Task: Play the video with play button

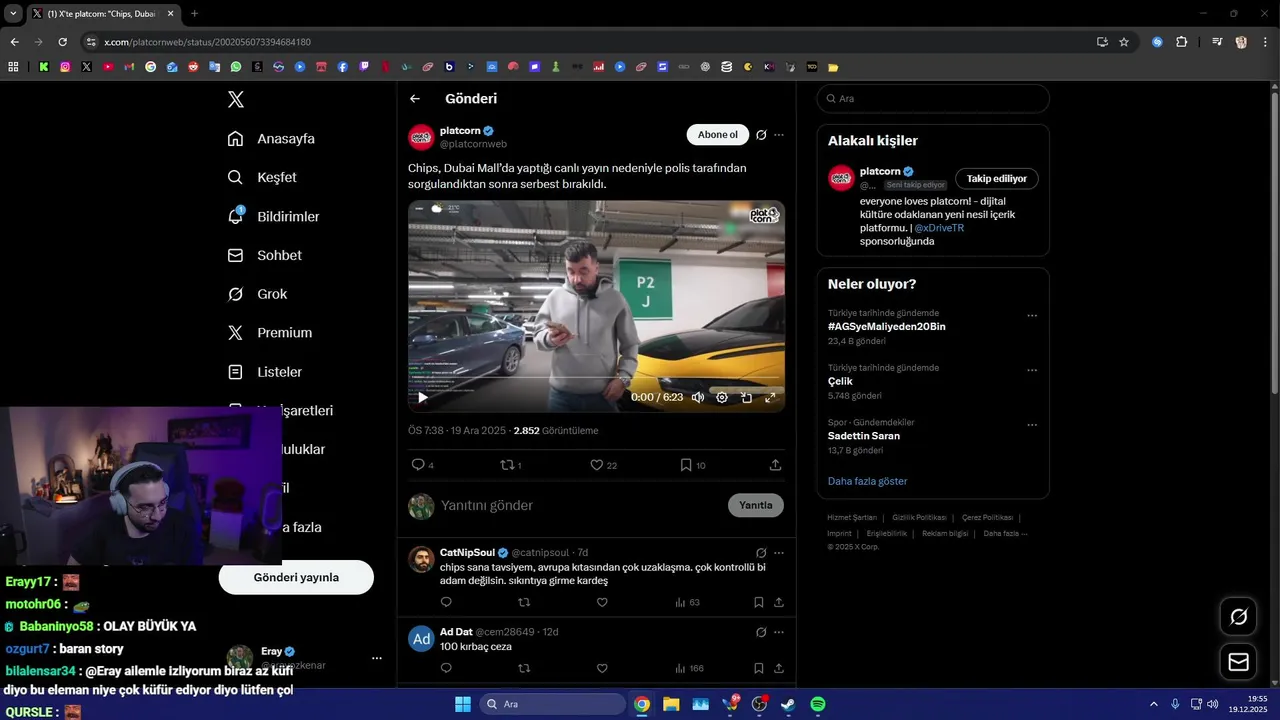Action: click(x=423, y=397)
